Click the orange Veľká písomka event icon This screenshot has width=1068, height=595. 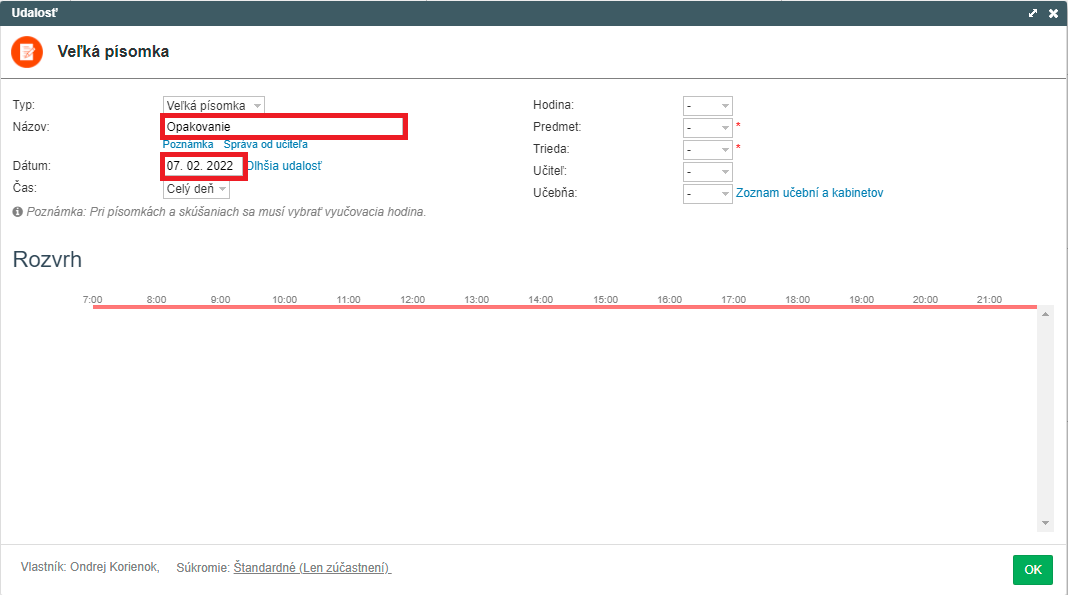pos(27,52)
